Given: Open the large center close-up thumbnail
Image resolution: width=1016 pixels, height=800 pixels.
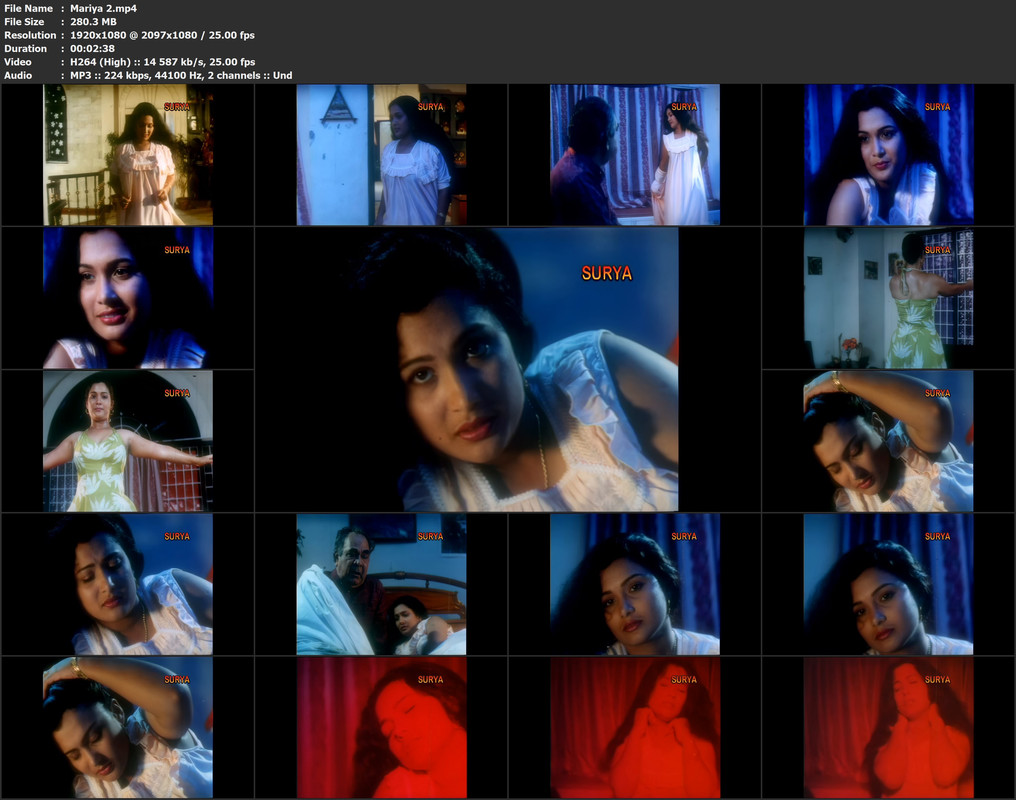Looking at the screenshot, I should click(x=508, y=369).
